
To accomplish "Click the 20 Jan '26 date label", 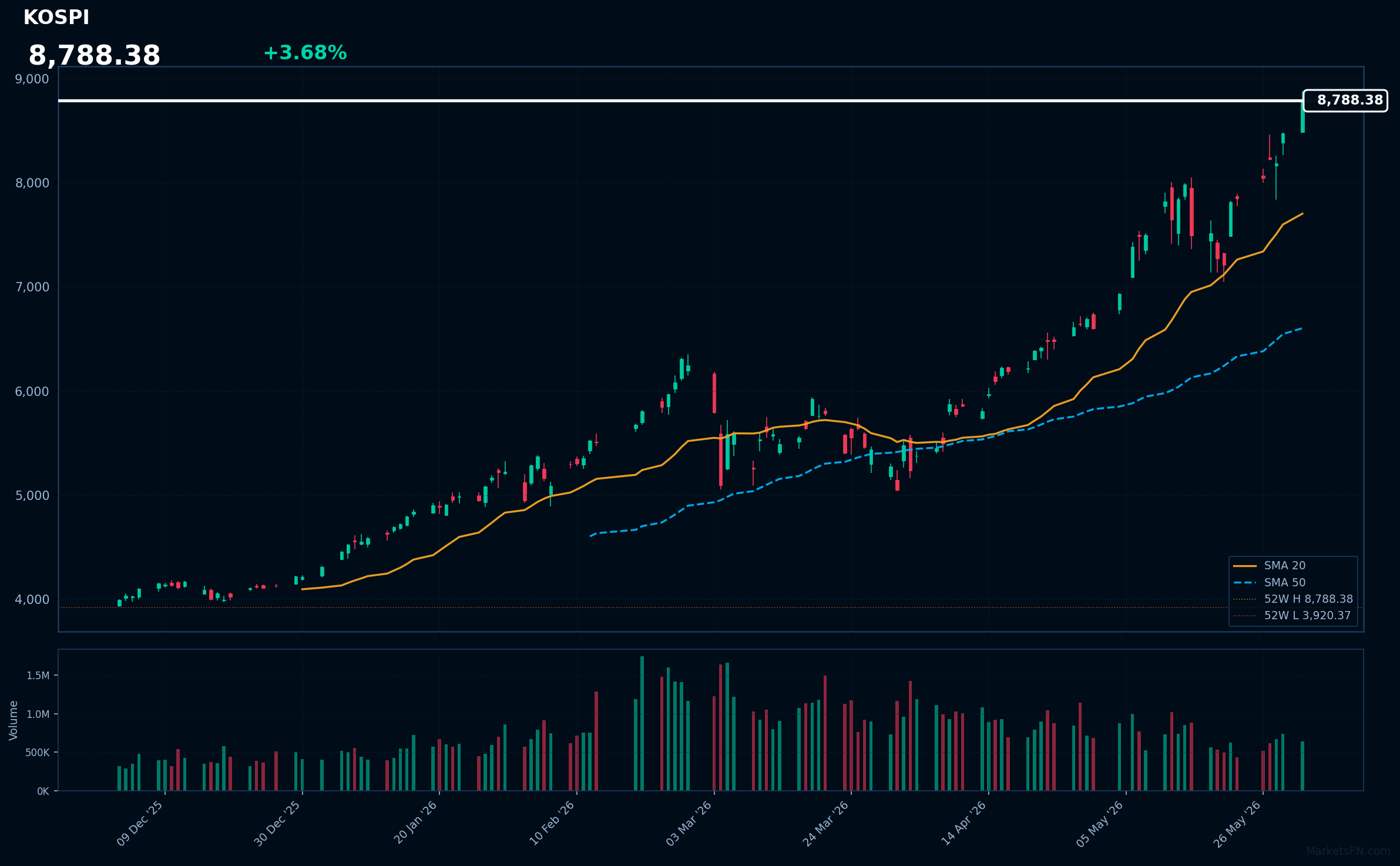I will [415, 823].
